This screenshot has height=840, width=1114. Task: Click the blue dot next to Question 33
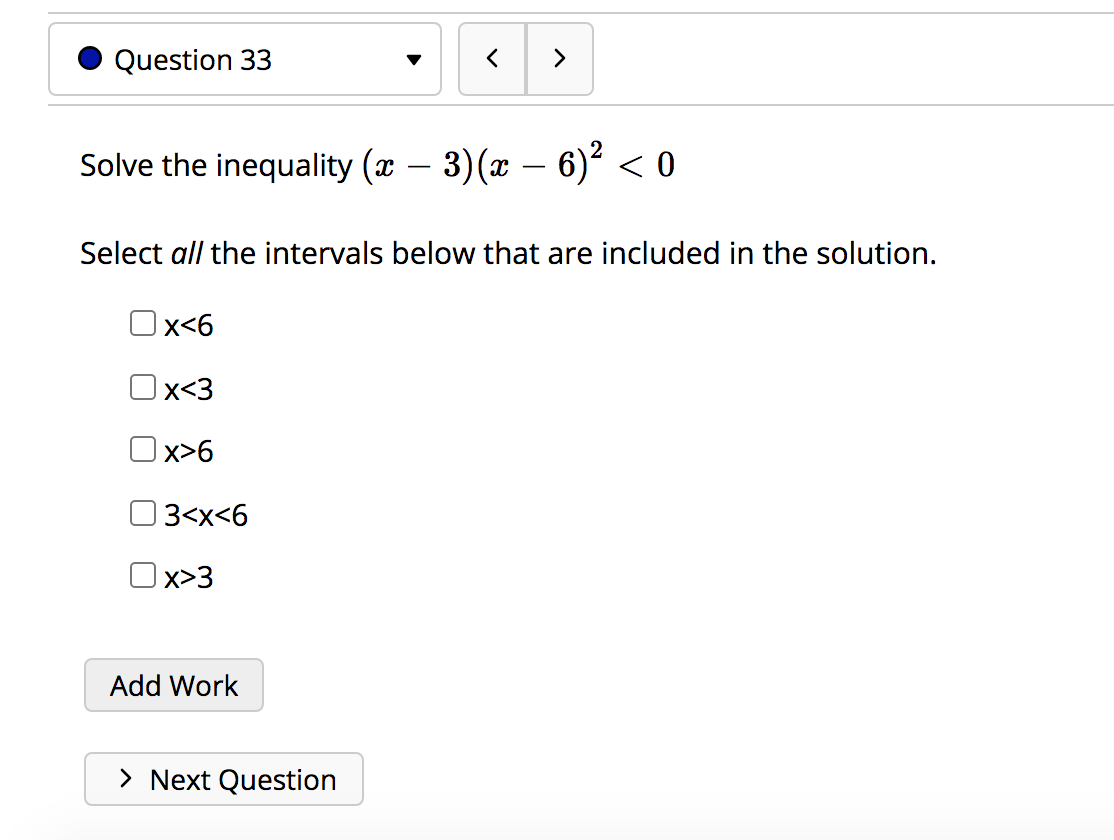tap(90, 59)
